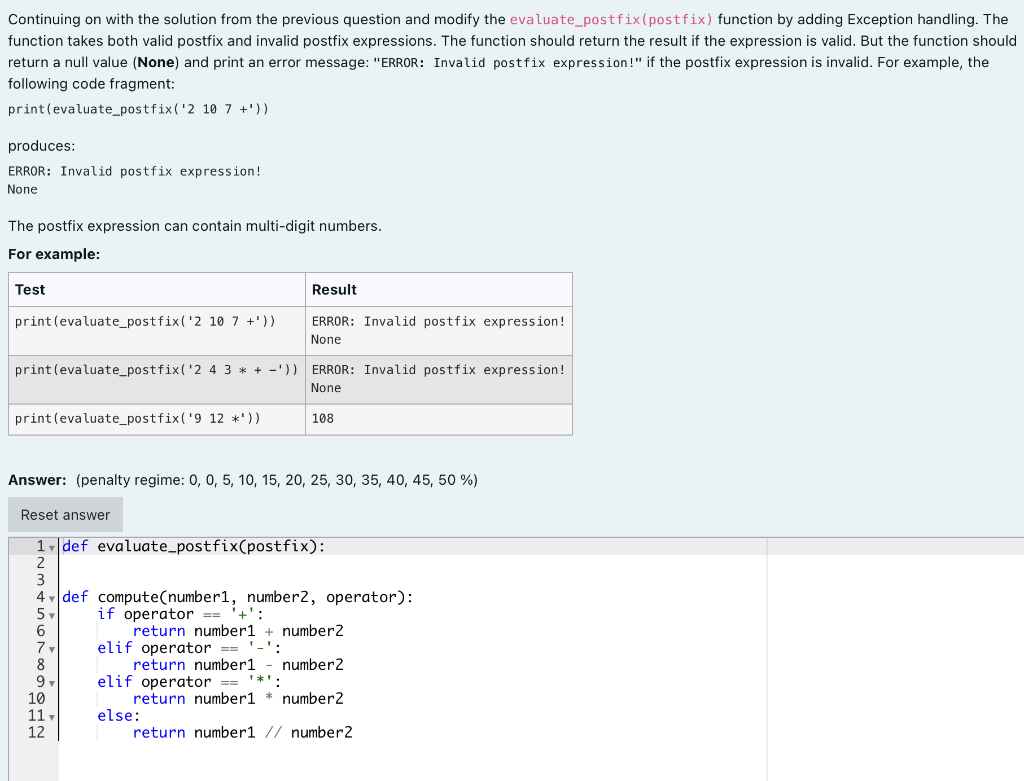Click the ERROR message cell in first row
This screenshot has width=1024, height=781.
(437, 330)
